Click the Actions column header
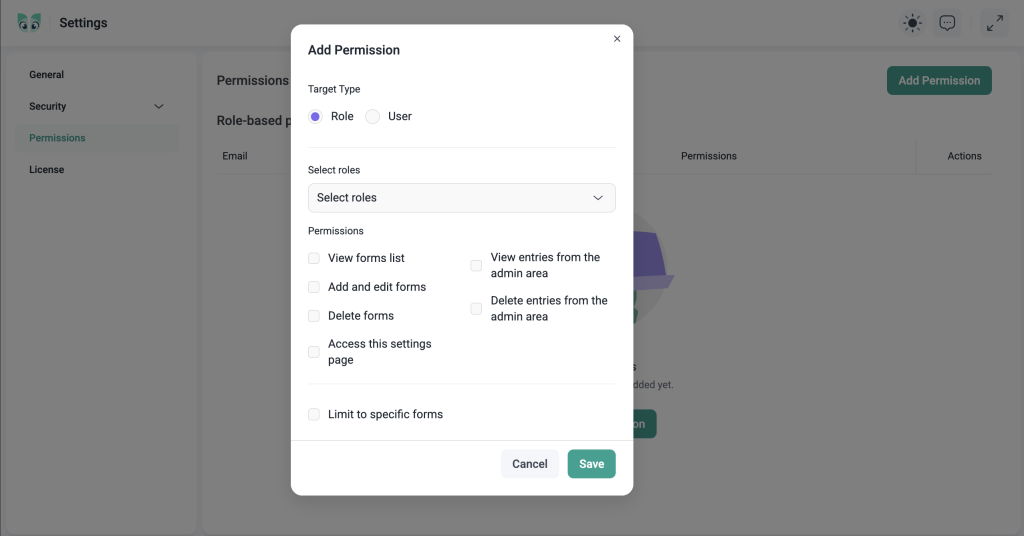Screen dimensions: 1024x536 click(x=964, y=156)
